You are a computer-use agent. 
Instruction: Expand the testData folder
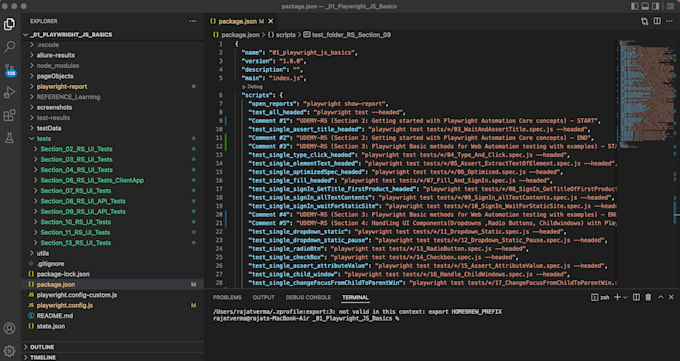click(49, 128)
